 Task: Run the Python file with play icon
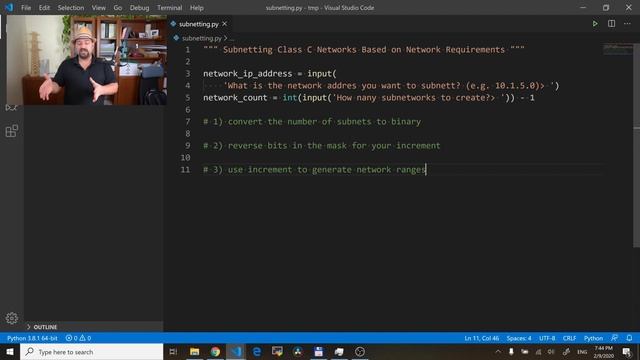click(x=595, y=24)
